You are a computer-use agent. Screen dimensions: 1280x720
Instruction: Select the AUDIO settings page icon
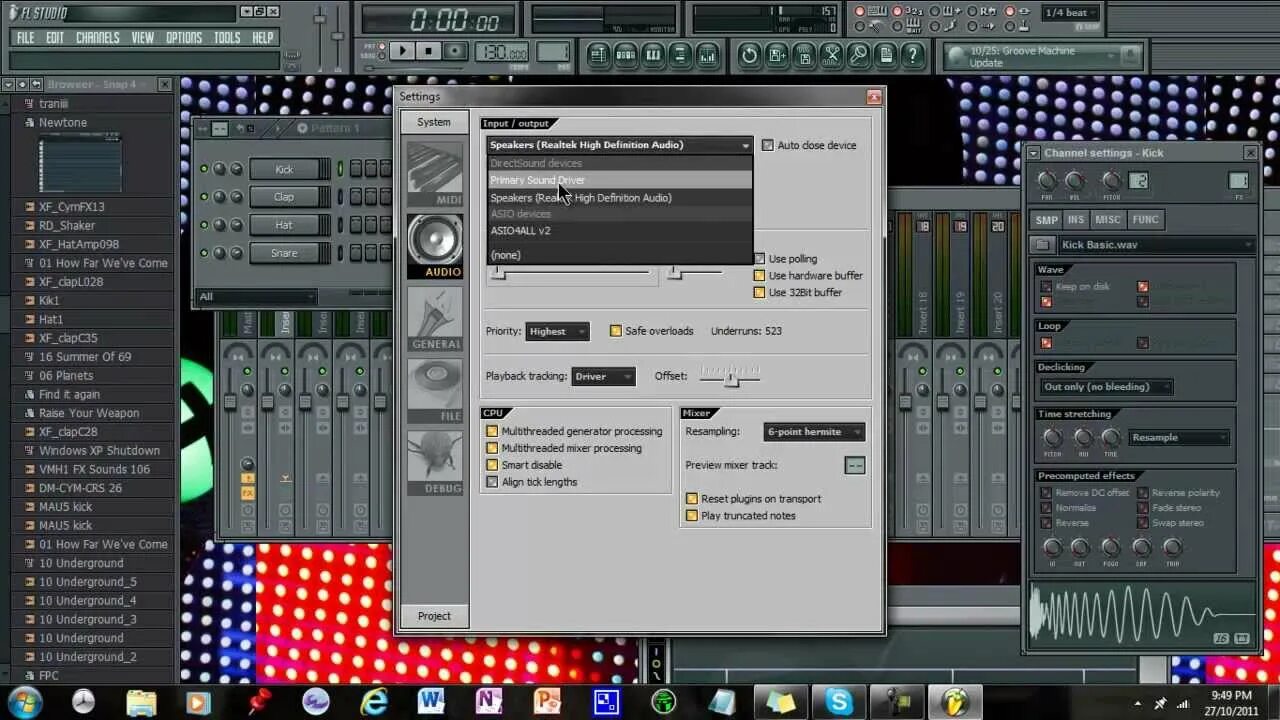[435, 245]
